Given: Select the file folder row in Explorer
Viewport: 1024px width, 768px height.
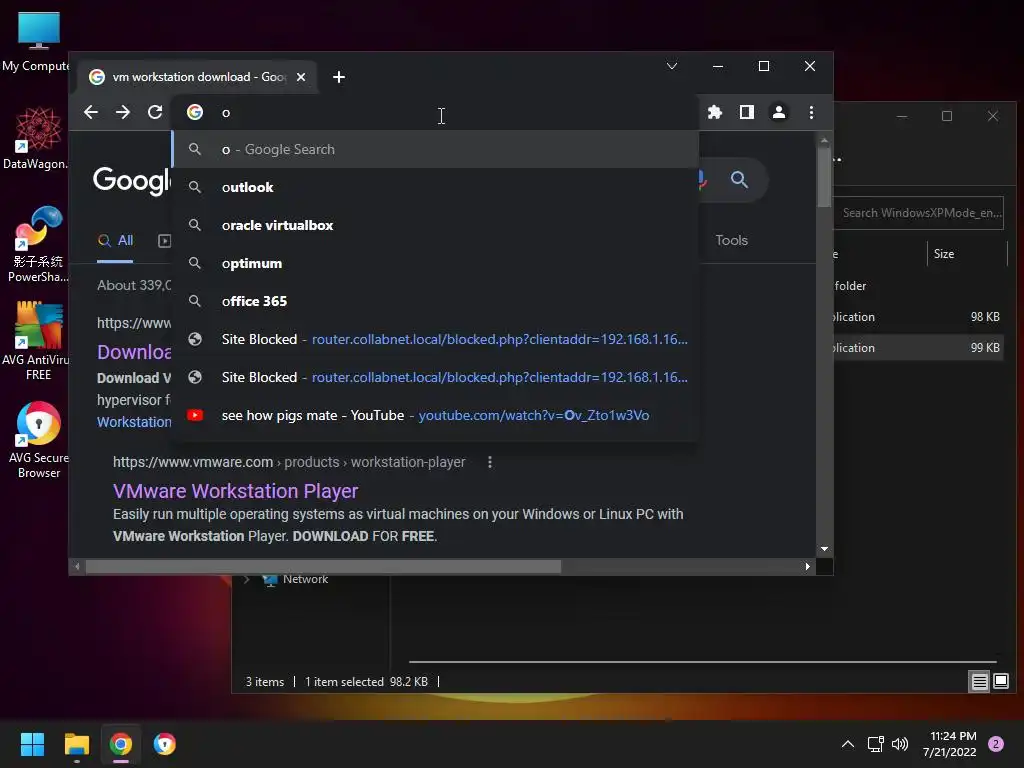Looking at the screenshot, I should pyautogui.click(x=918, y=286).
